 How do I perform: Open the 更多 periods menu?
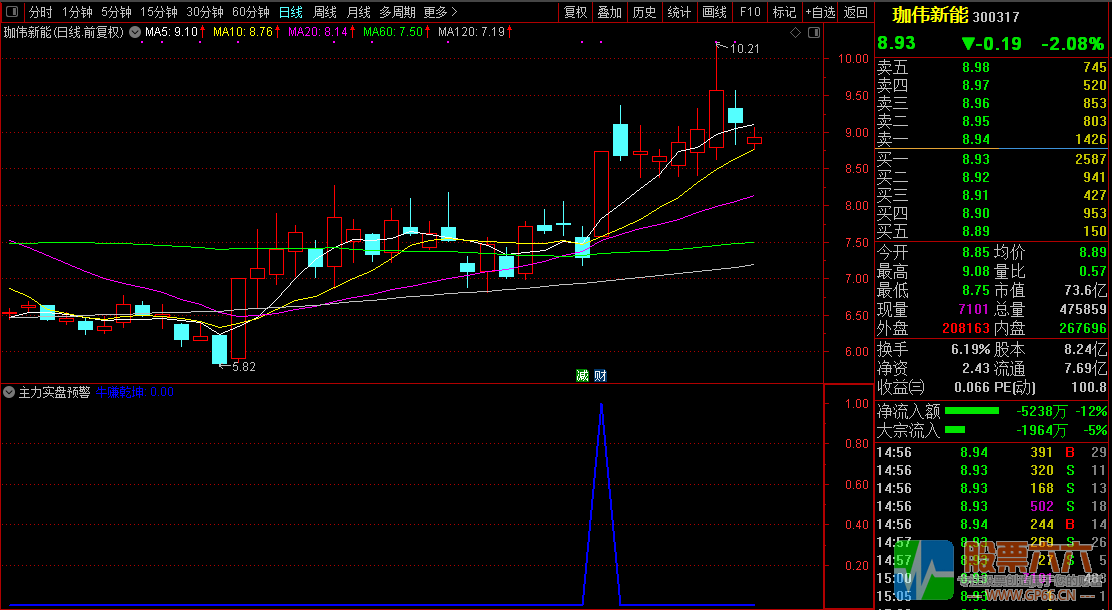[x=440, y=12]
